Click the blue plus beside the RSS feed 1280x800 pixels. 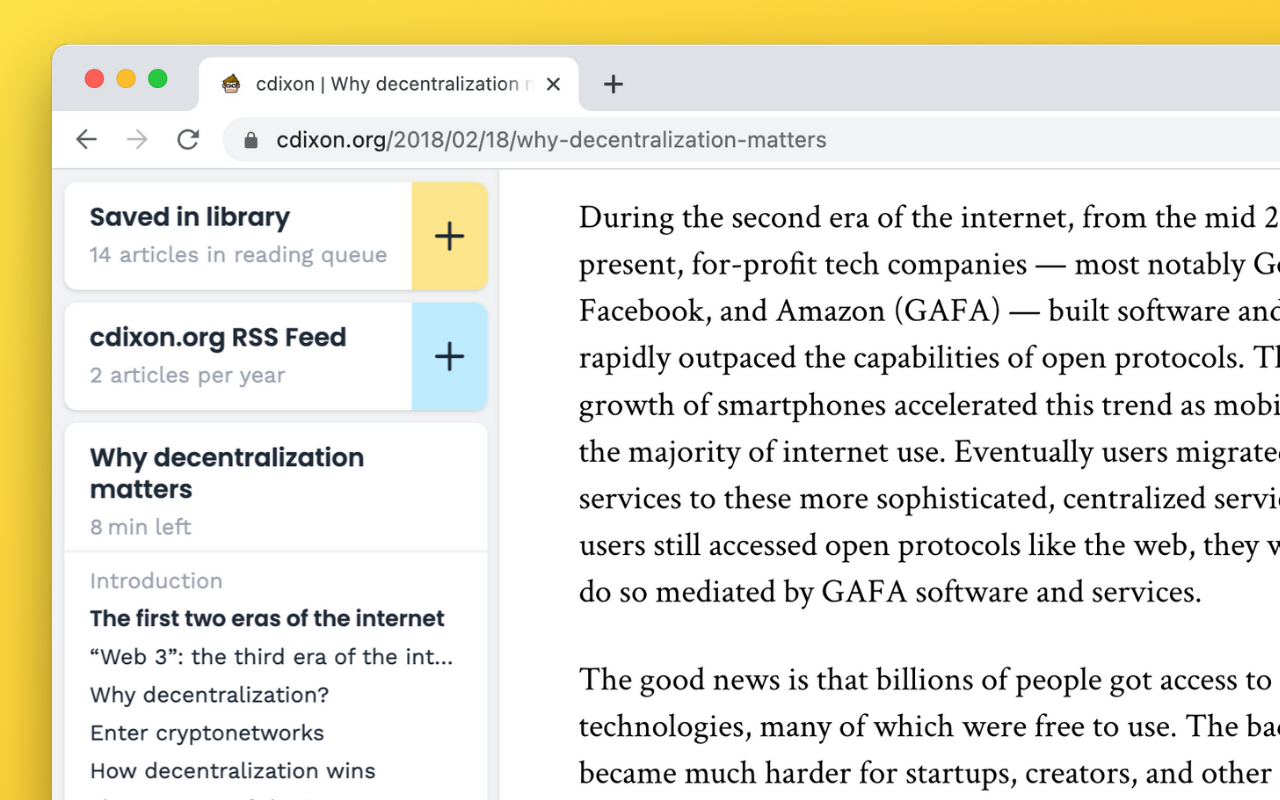coord(449,356)
